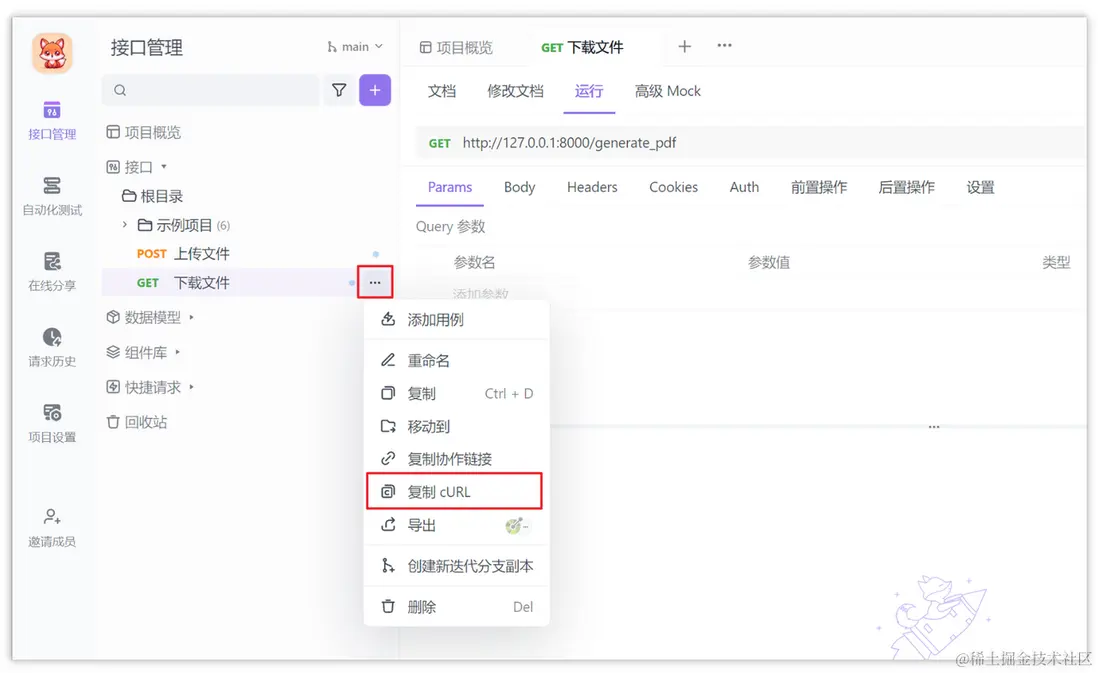The height and width of the screenshot is (673, 1098).
Task: Click the ... icon next to the tabs
Action: (x=724, y=46)
